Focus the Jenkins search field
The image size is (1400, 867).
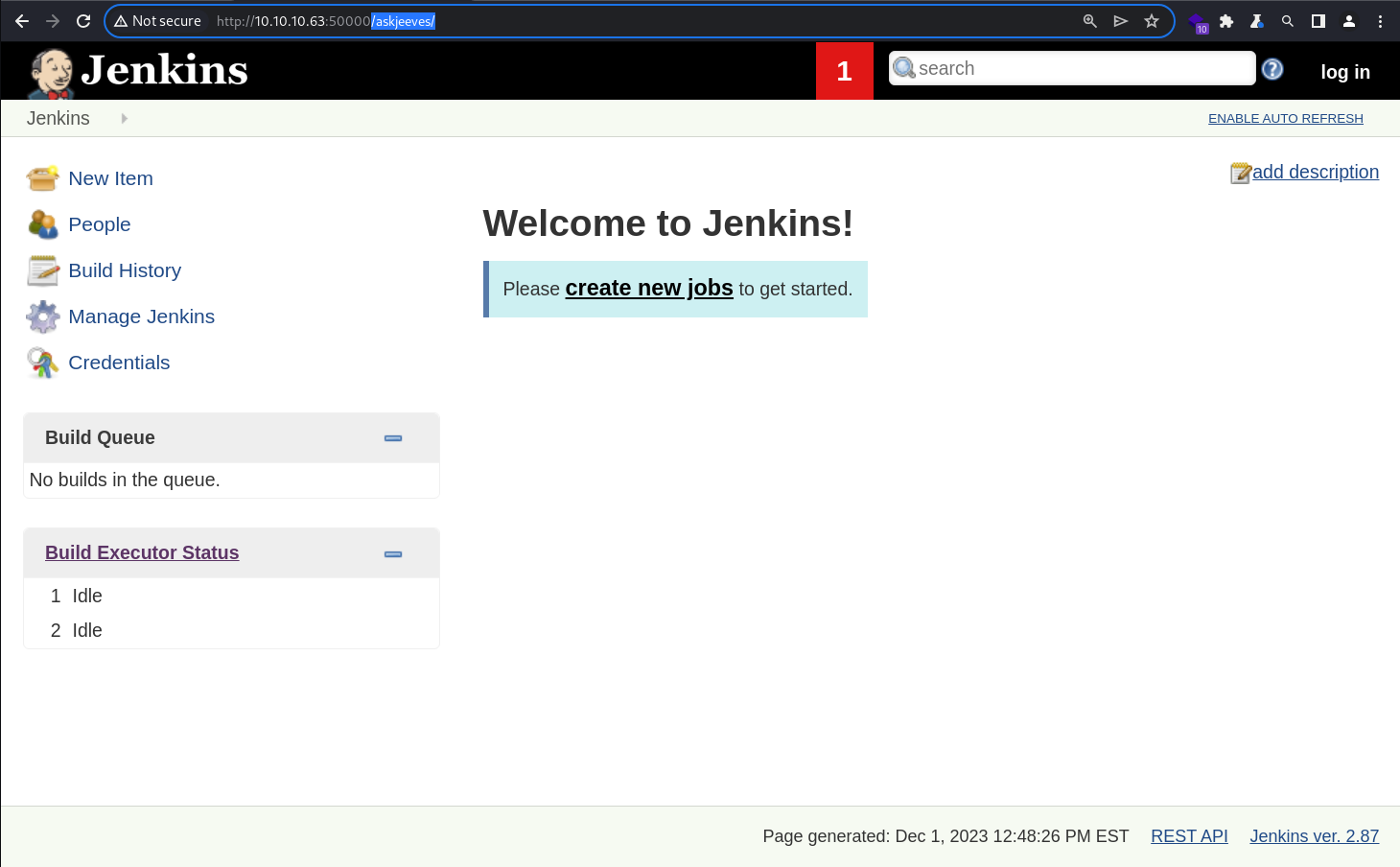pyautogui.click(x=1072, y=68)
